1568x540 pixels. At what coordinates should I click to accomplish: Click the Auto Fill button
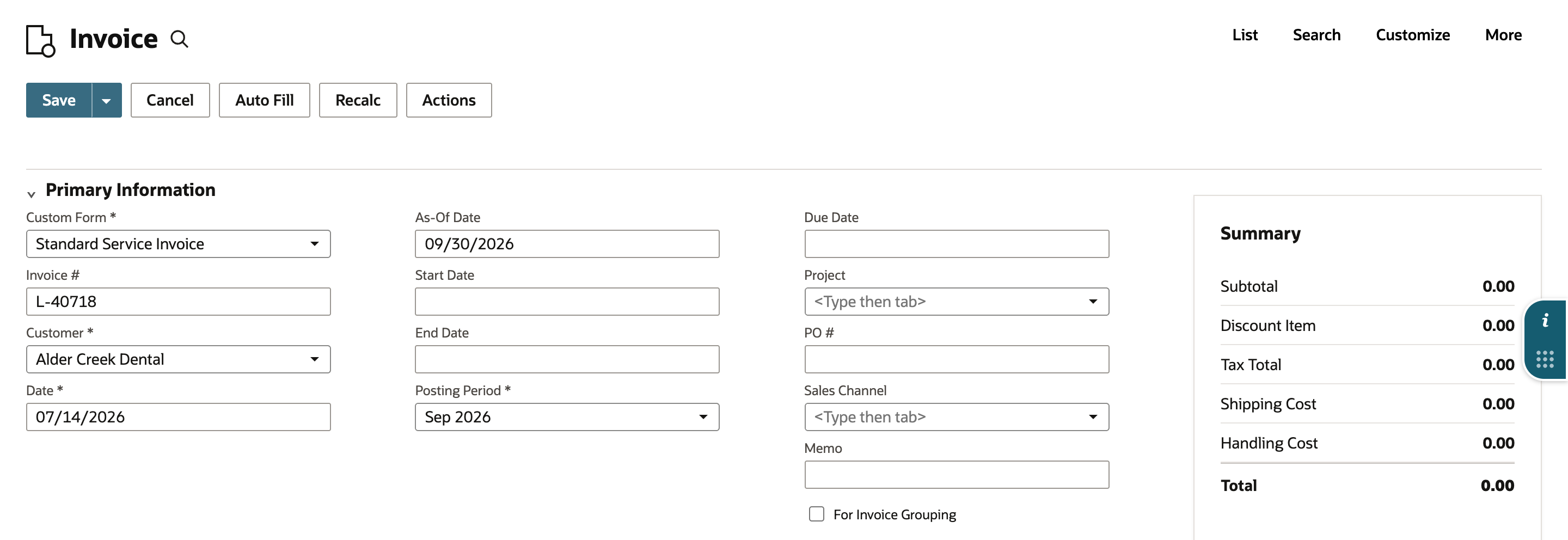point(264,101)
